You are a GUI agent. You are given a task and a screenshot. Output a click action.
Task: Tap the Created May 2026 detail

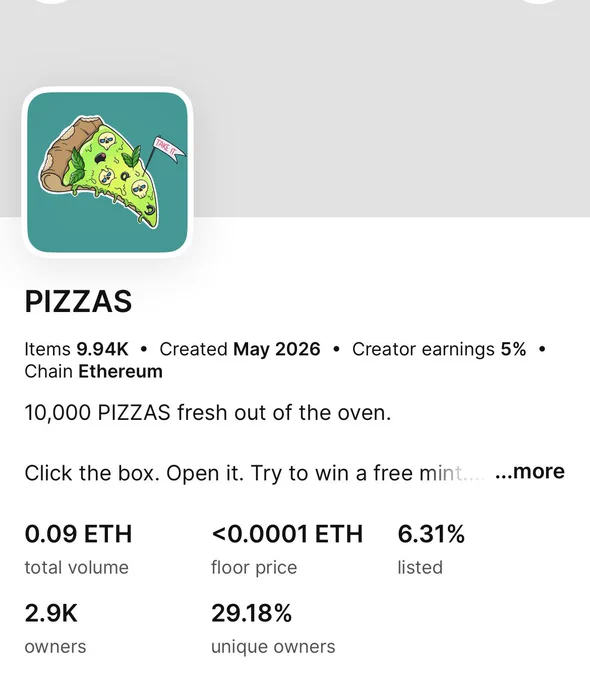[x=240, y=349]
